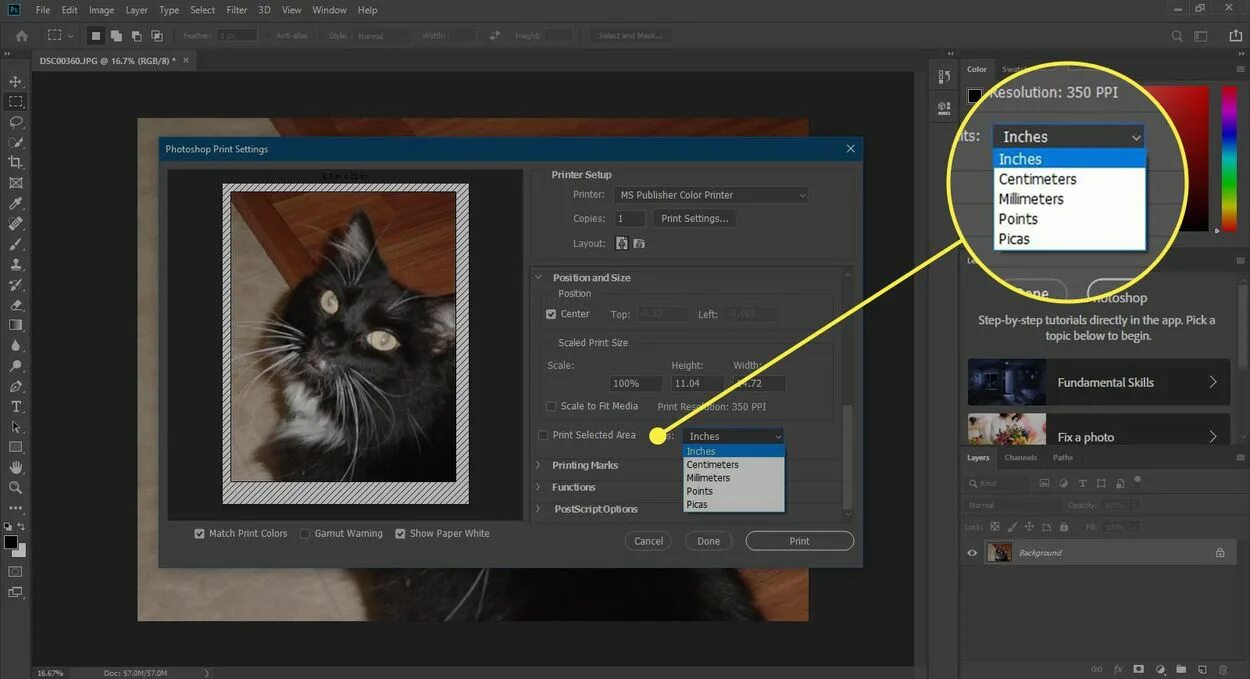The height and width of the screenshot is (679, 1250).
Task: Select the Move tool
Action: (x=16, y=81)
